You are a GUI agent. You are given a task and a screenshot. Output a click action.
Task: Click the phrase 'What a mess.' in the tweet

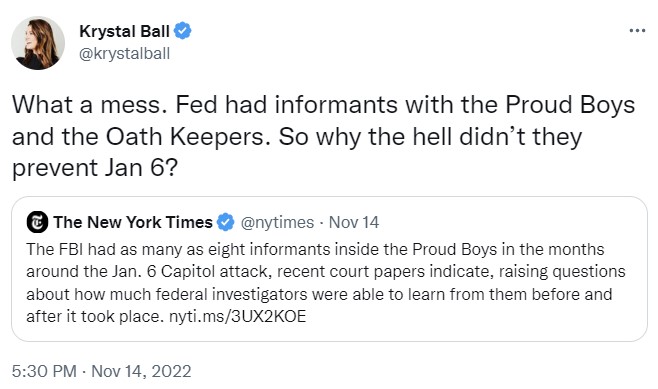(x=86, y=105)
